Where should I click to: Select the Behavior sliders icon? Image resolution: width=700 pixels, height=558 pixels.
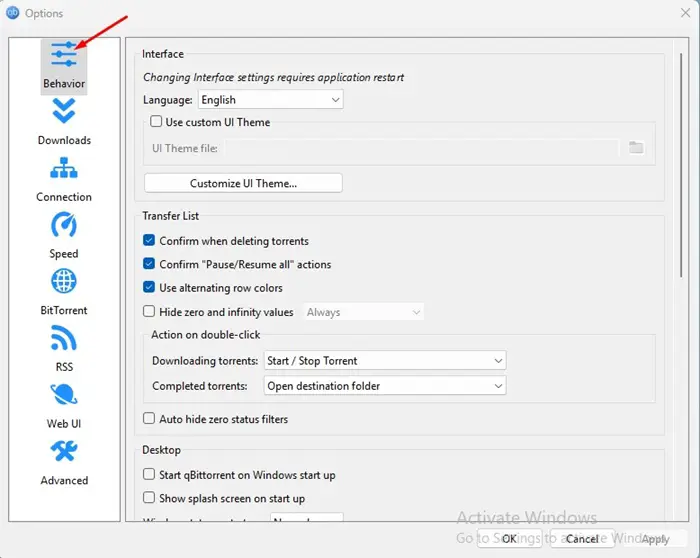pyautogui.click(x=64, y=54)
